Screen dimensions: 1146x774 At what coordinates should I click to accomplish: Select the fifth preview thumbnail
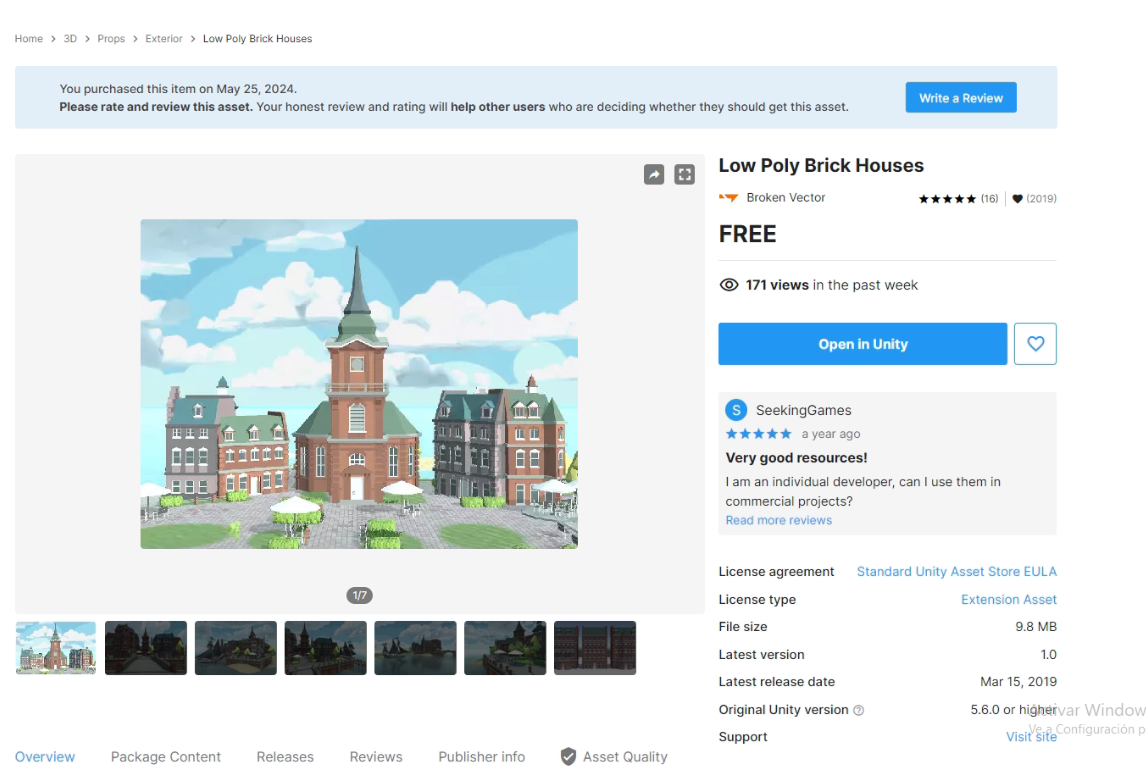(x=415, y=648)
